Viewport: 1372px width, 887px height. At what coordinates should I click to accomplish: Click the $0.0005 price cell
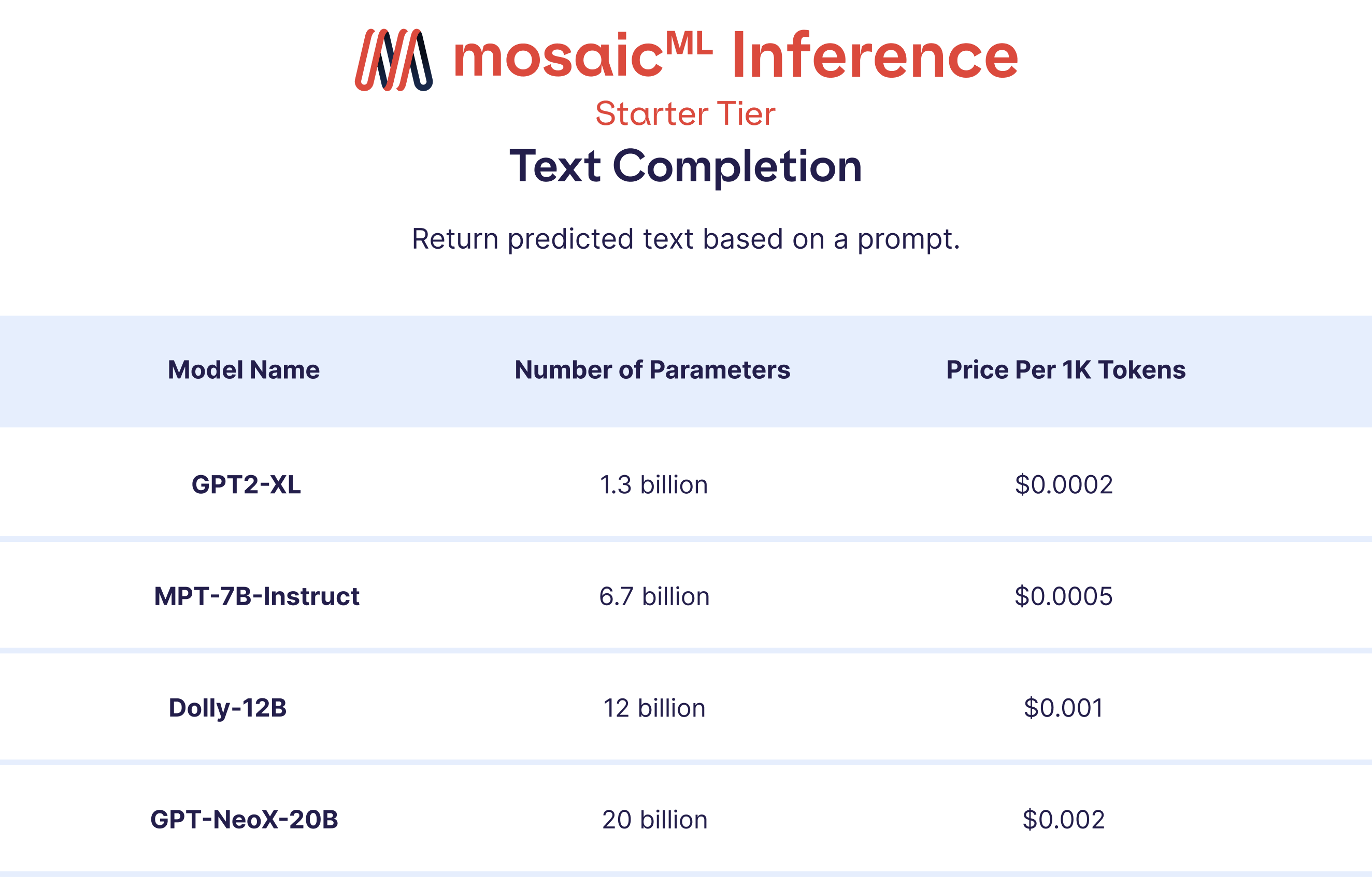click(1064, 596)
